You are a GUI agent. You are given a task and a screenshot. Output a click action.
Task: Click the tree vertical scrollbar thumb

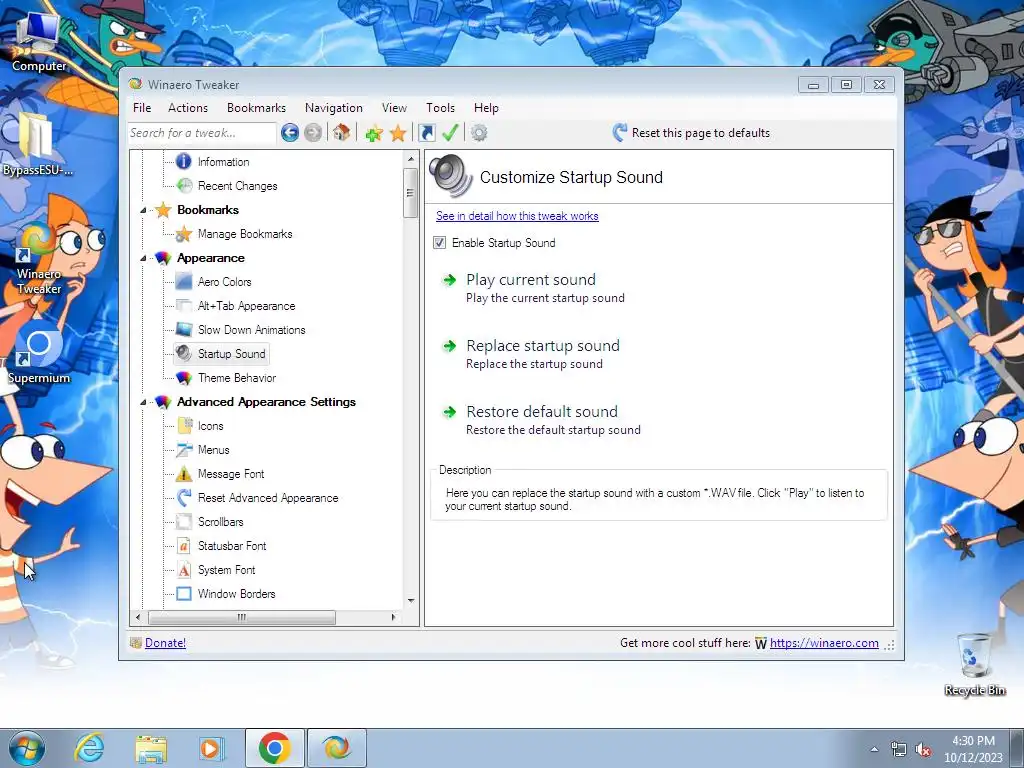pos(410,193)
